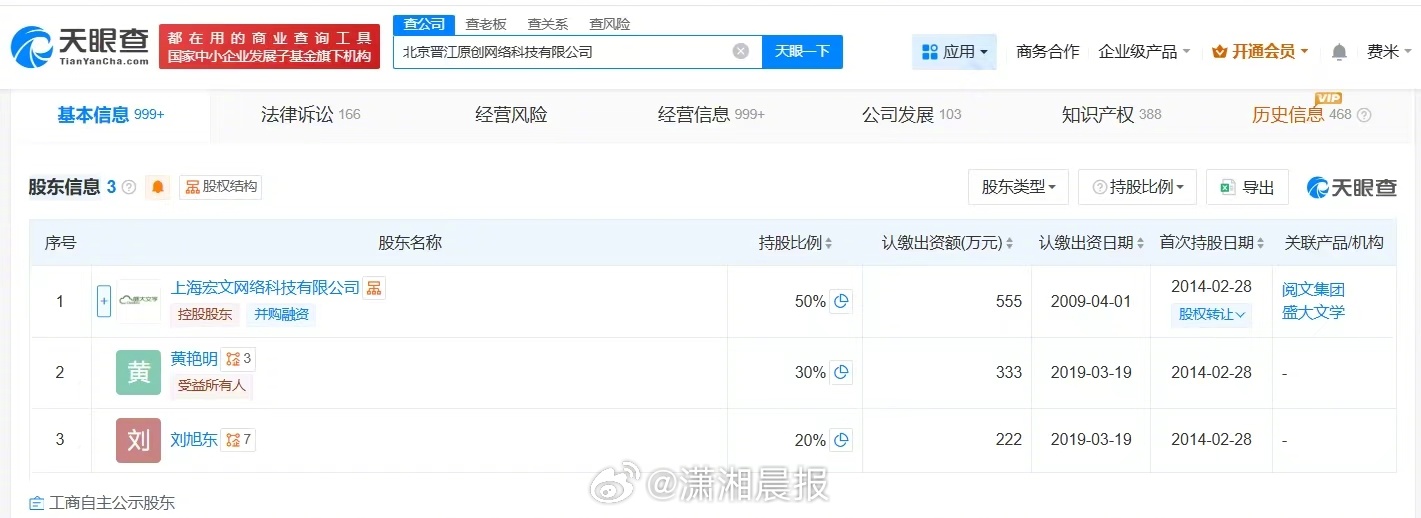This screenshot has height=518, width=1421.
Task: Open the 开通会员 VIP dropdown
Action: [x=1260, y=52]
